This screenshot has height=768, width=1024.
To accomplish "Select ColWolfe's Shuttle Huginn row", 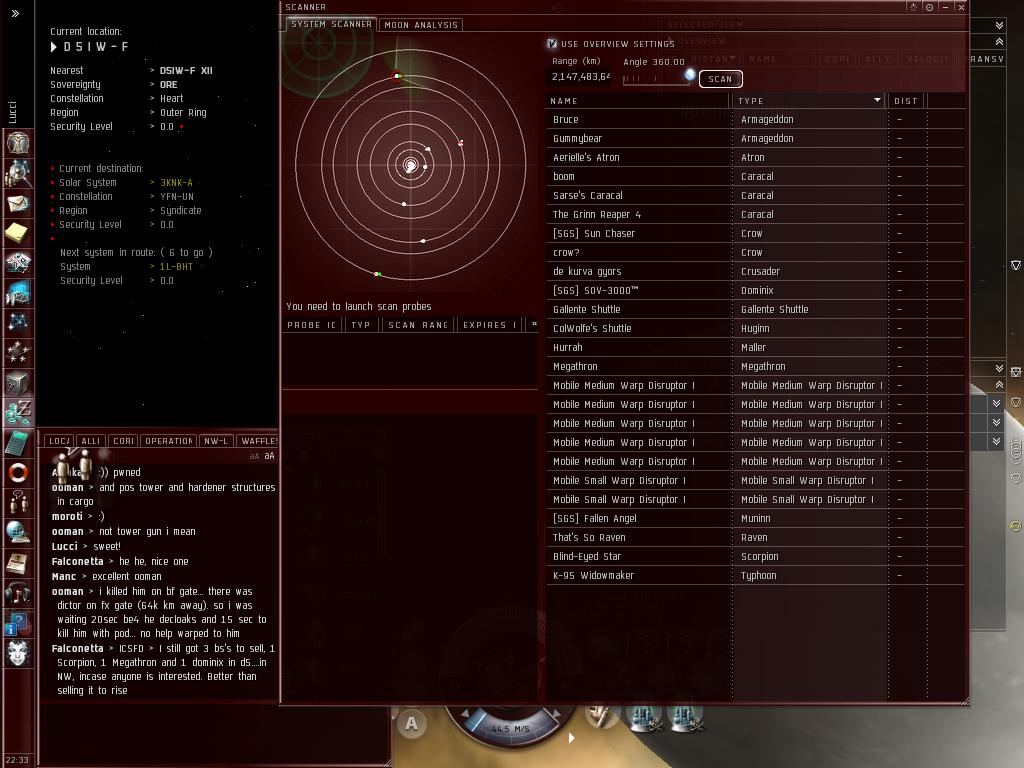I will [755, 328].
